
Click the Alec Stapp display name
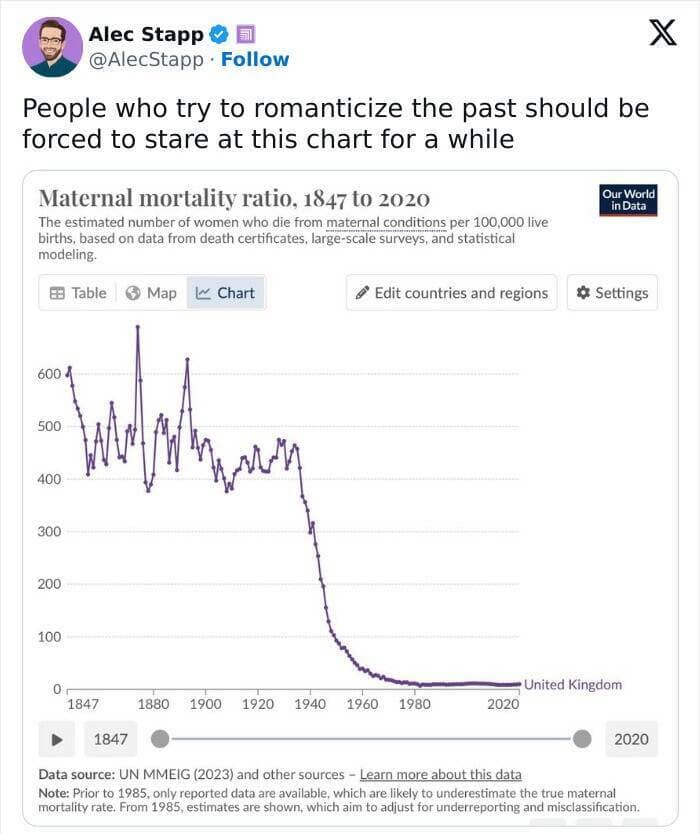point(146,34)
